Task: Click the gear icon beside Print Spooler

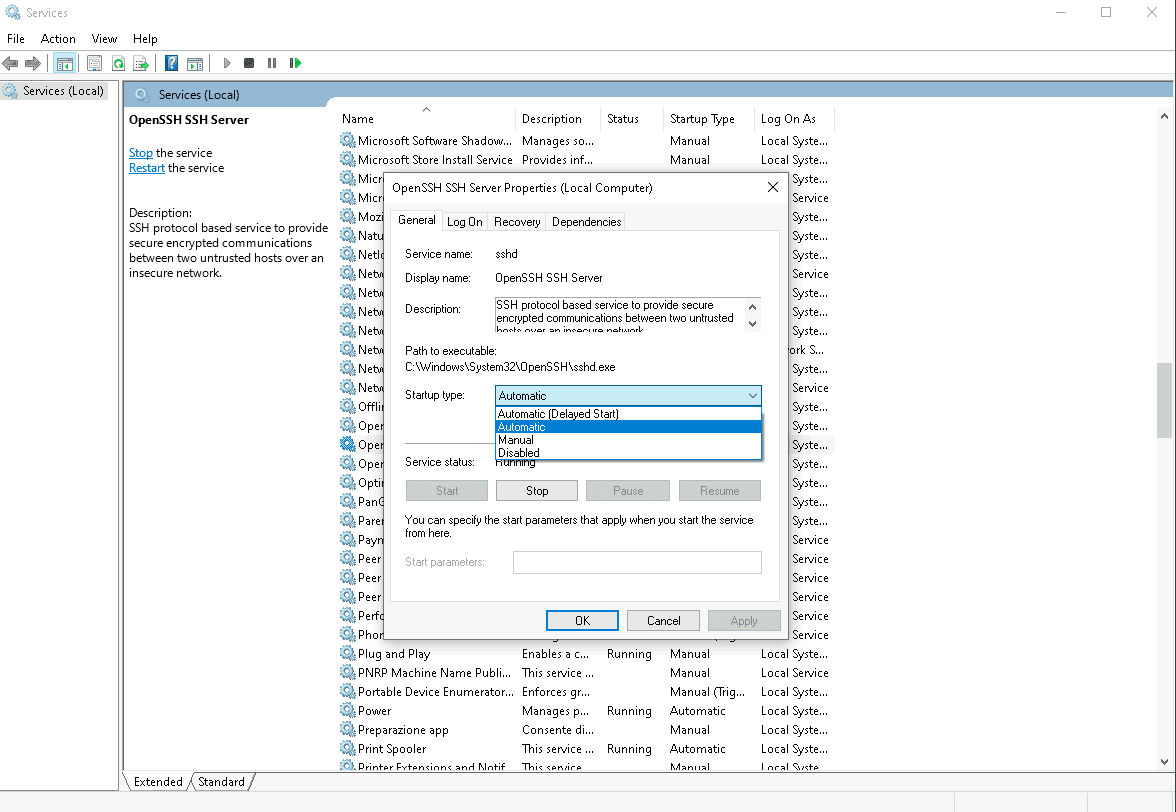Action: click(x=347, y=748)
